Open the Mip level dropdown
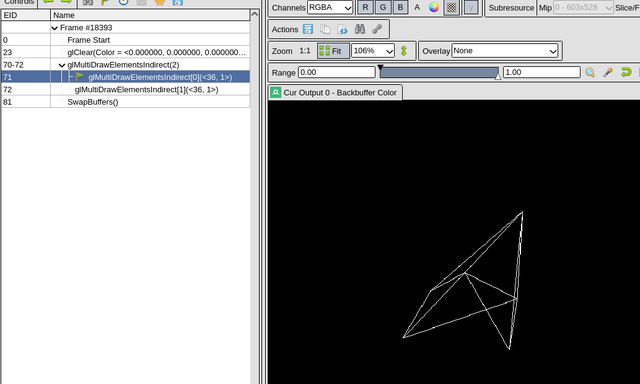Image resolution: width=640 pixels, height=384 pixels. pyautogui.click(x=583, y=7)
